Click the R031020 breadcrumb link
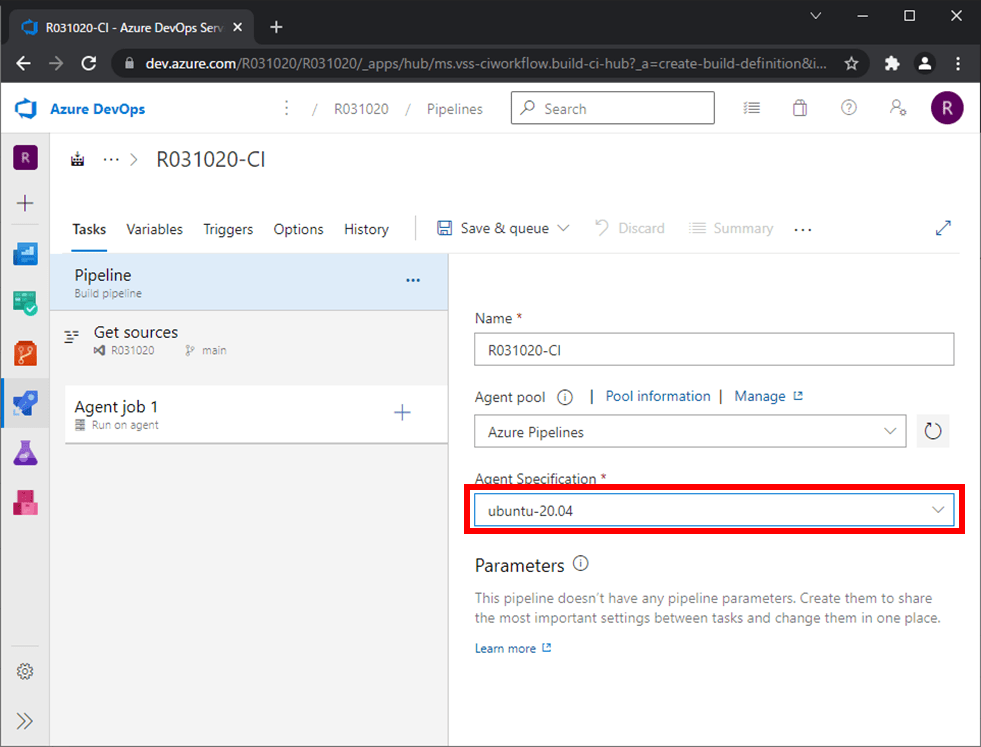The image size is (981, 747). [361, 109]
